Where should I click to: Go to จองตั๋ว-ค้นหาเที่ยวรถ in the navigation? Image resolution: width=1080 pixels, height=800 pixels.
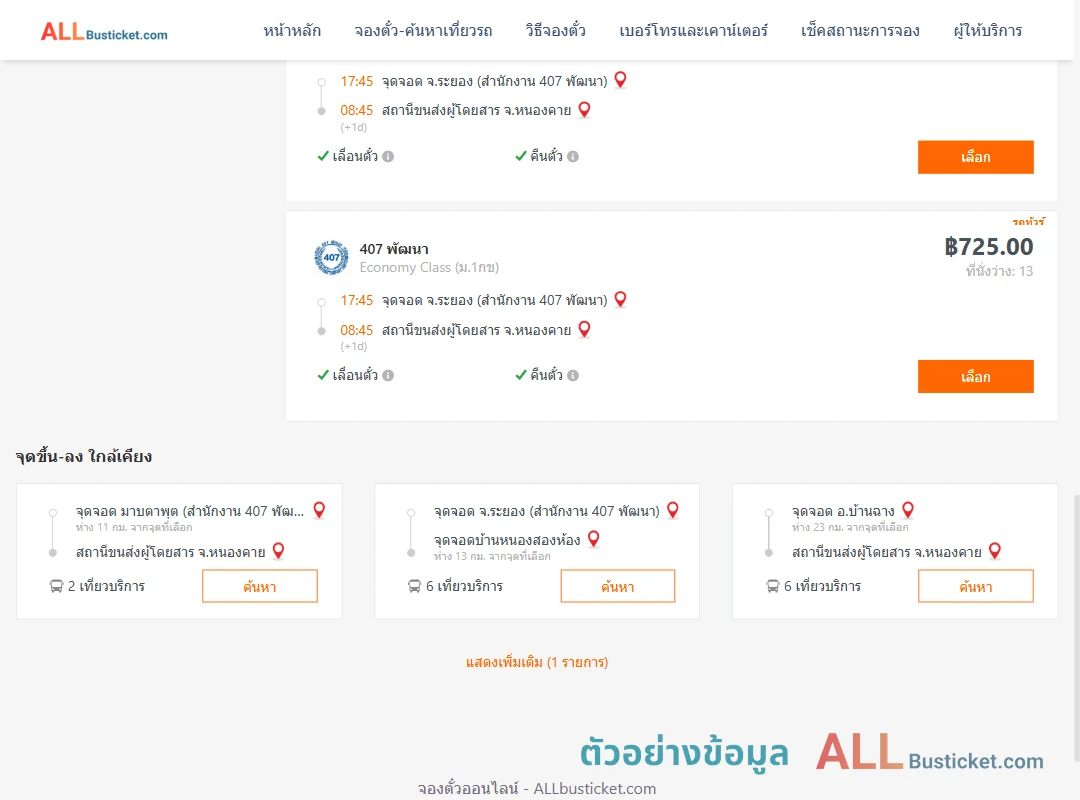(x=423, y=31)
